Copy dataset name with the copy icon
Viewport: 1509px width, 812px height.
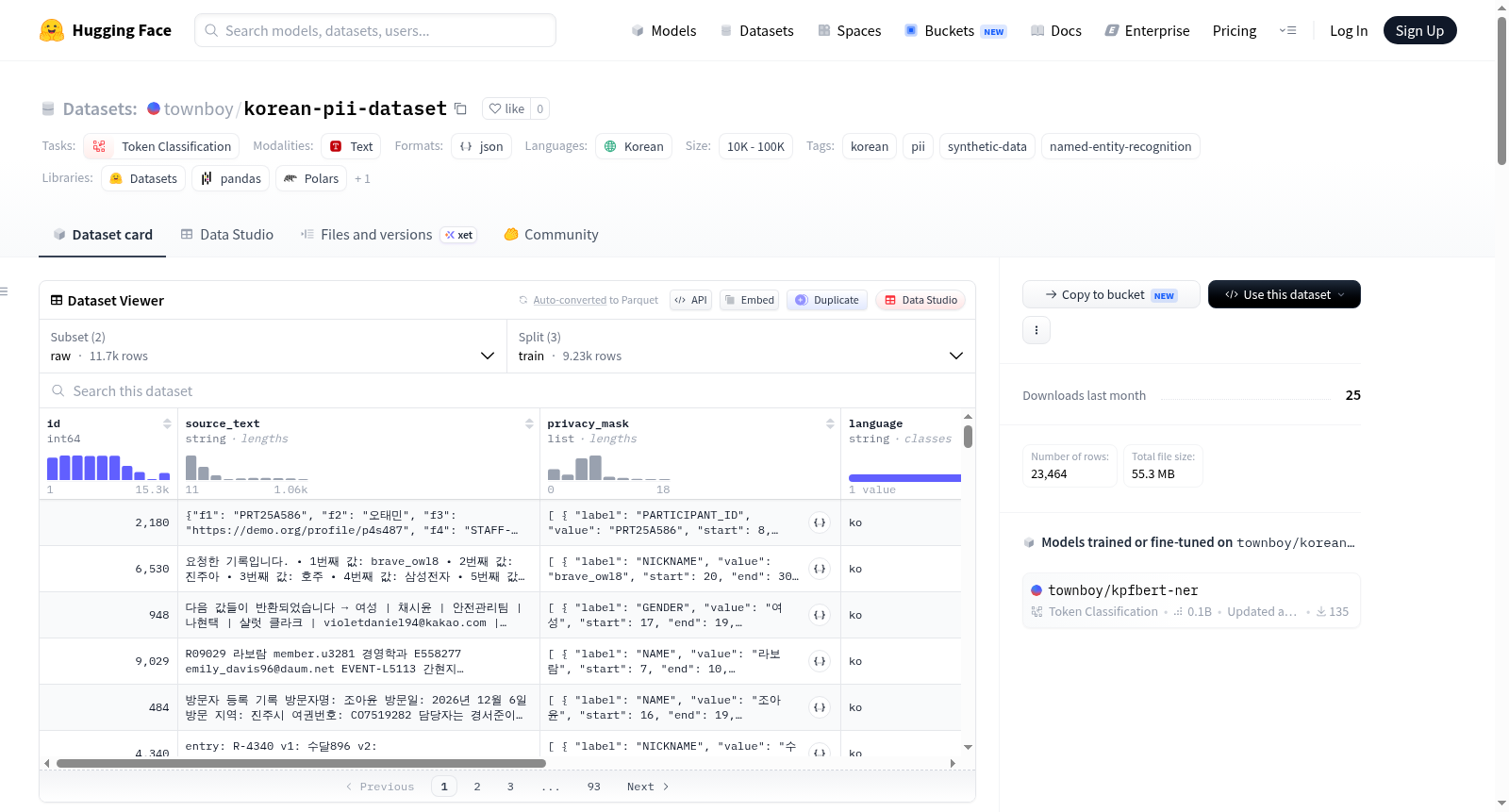tap(460, 108)
